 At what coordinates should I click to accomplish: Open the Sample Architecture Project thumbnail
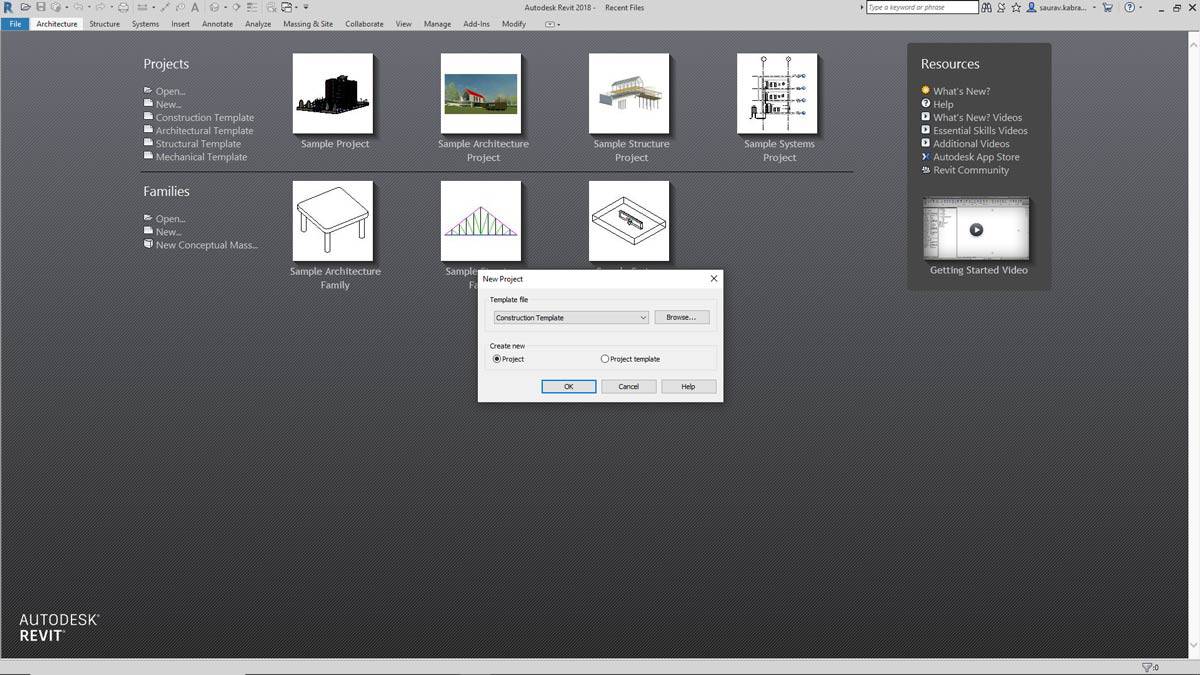pyautogui.click(x=481, y=93)
